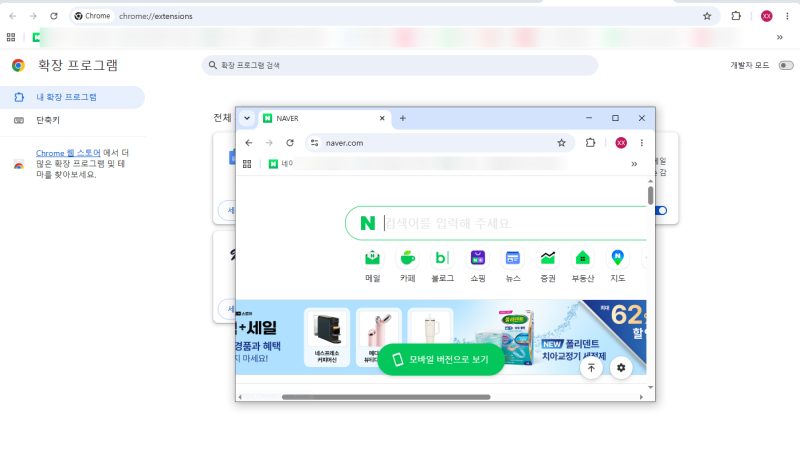Open 메일 shortcut icon
This screenshot has width=800, height=476.
(x=372, y=258)
